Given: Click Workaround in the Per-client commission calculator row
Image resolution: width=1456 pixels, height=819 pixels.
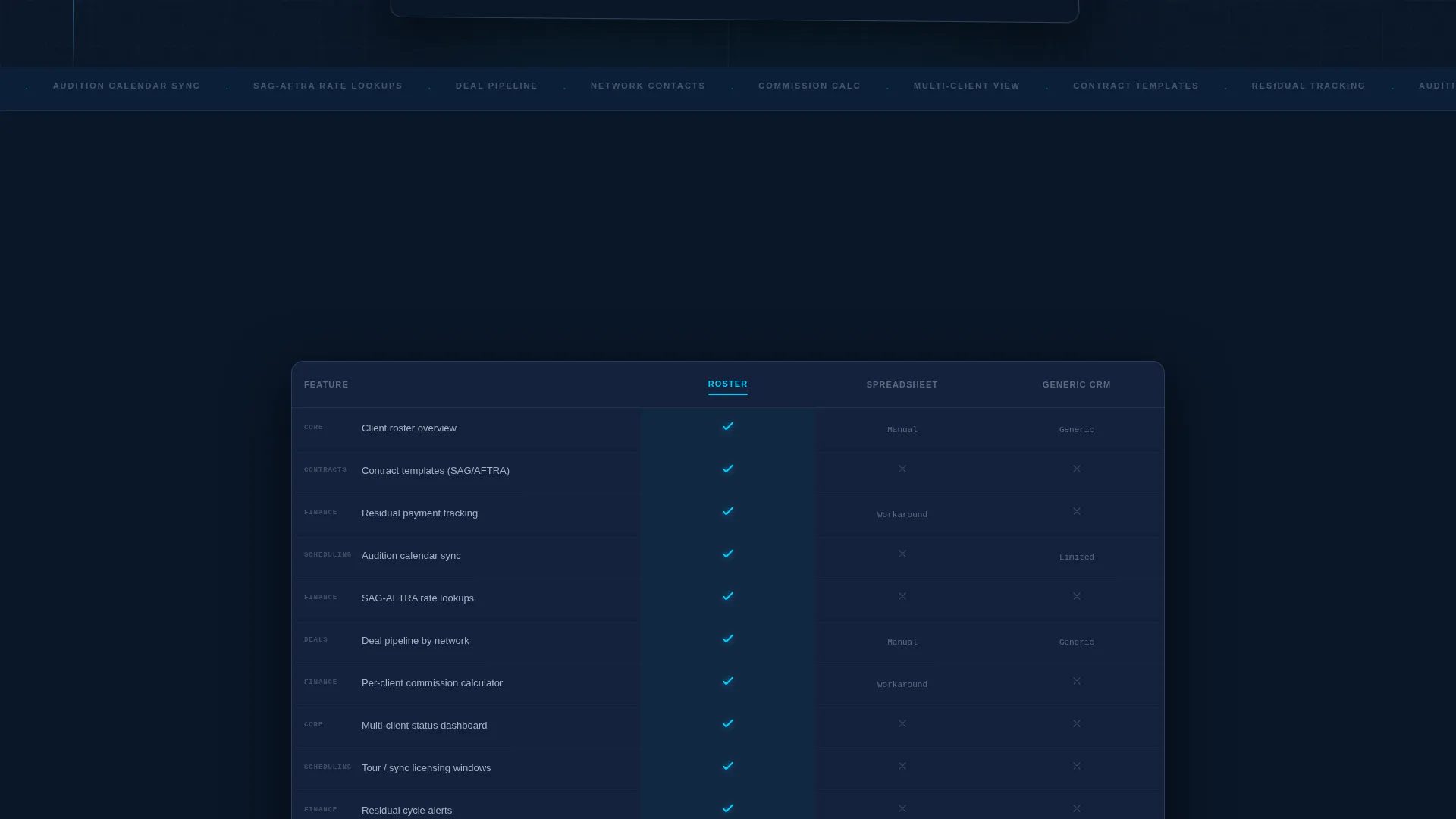Looking at the screenshot, I should click(902, 685).
